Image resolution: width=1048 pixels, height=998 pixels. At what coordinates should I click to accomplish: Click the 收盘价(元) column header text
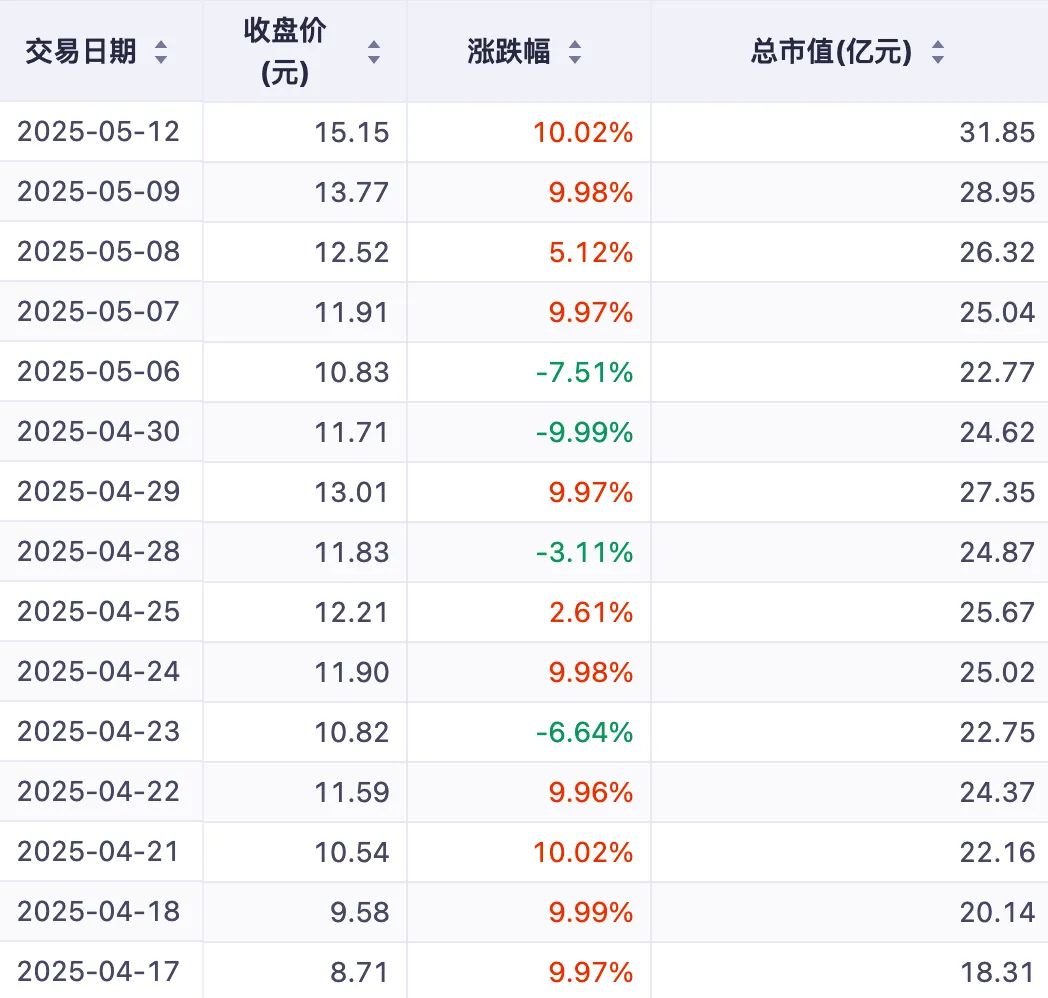click(285, 52)
